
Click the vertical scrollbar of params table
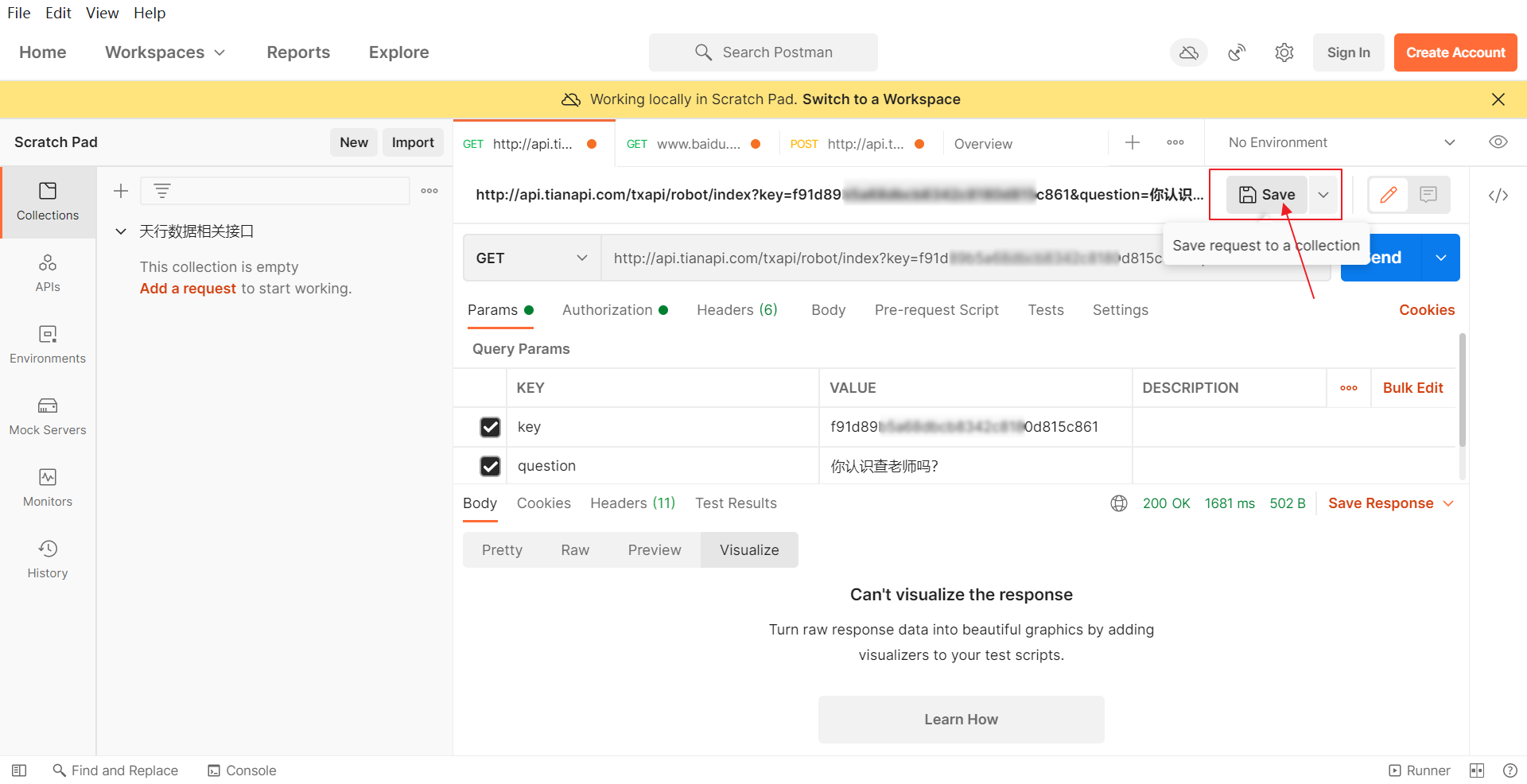tap(1462, 390)
